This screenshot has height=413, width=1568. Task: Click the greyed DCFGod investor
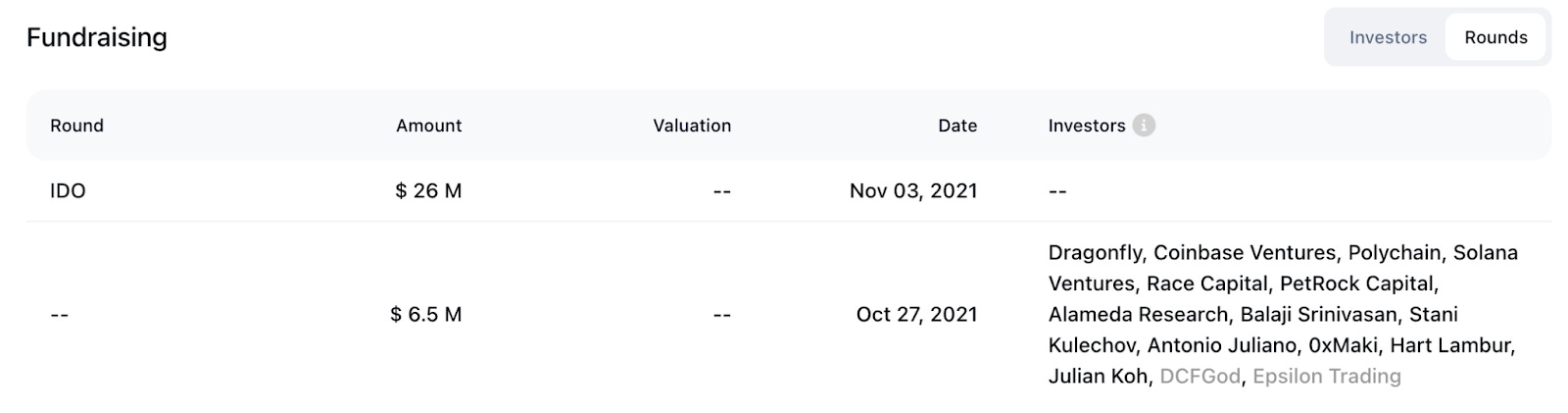pyautogui.click(x=1200, y=377)
